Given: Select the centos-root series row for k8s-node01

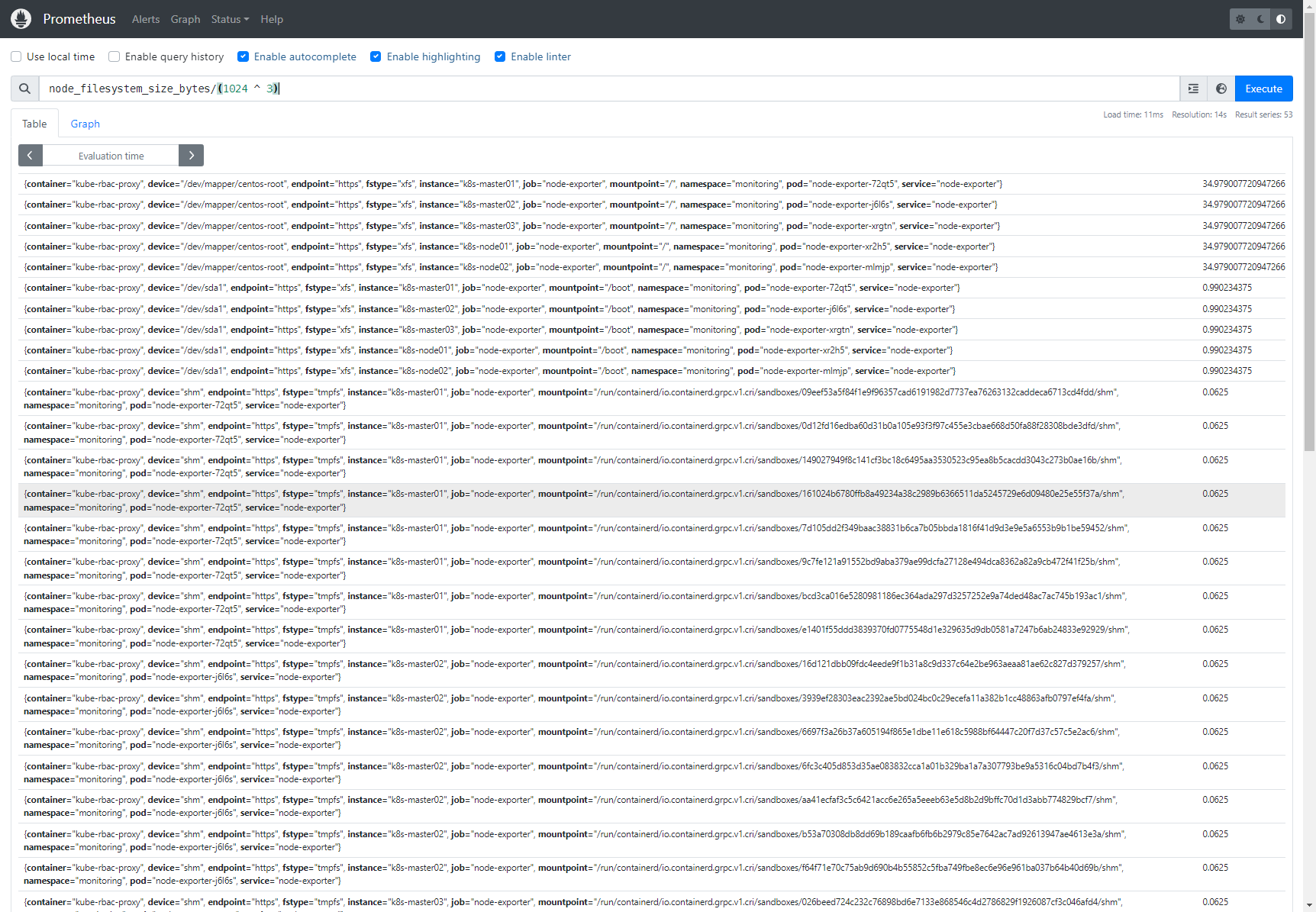Looking at the screenshot, I should (x=652, y=247).
